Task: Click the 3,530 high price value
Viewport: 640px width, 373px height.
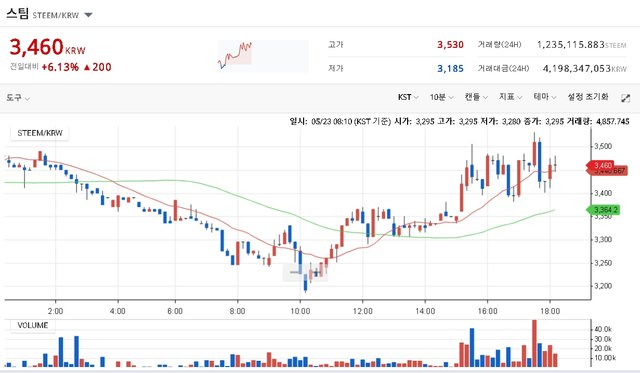Action: (450, 44)
